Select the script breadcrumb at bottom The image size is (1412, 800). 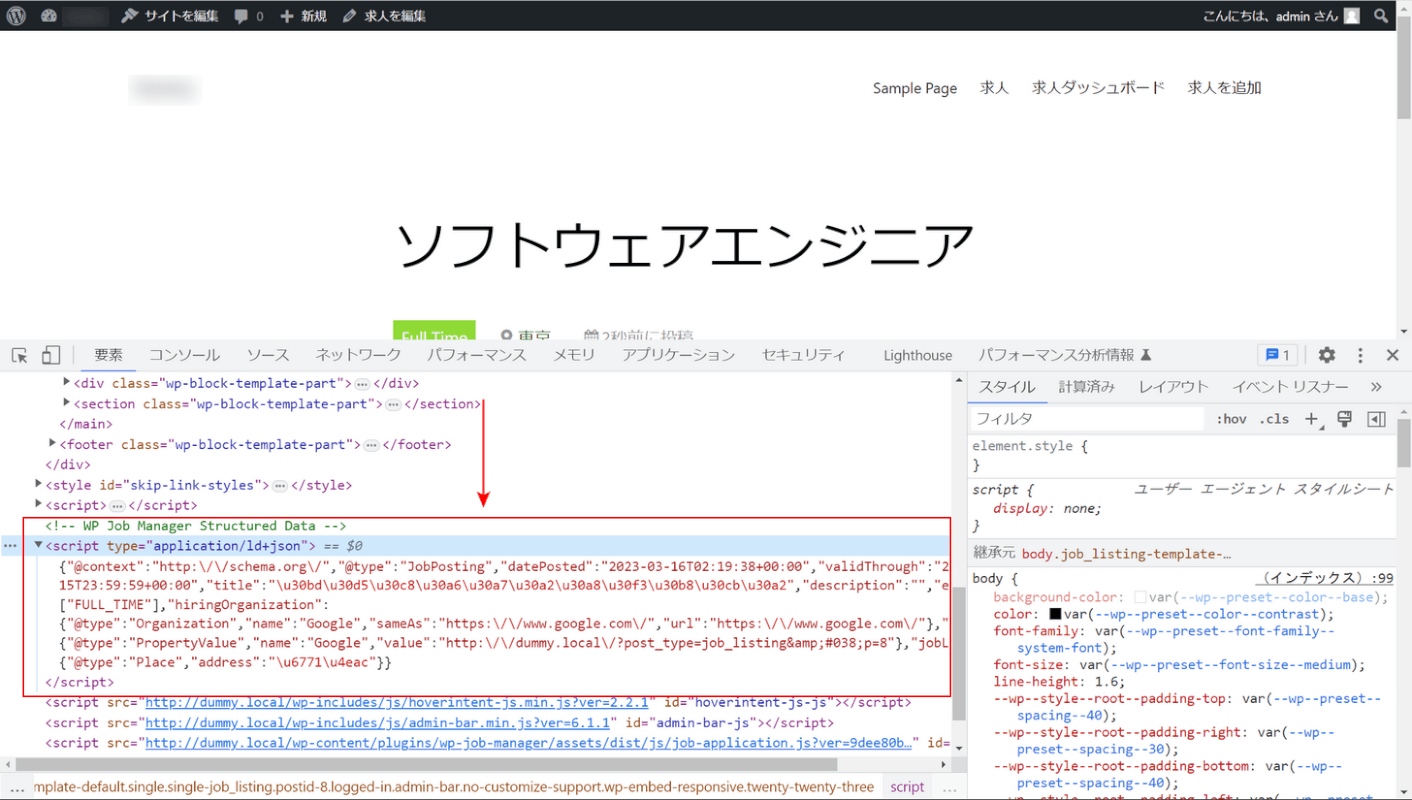coord(907,787)
